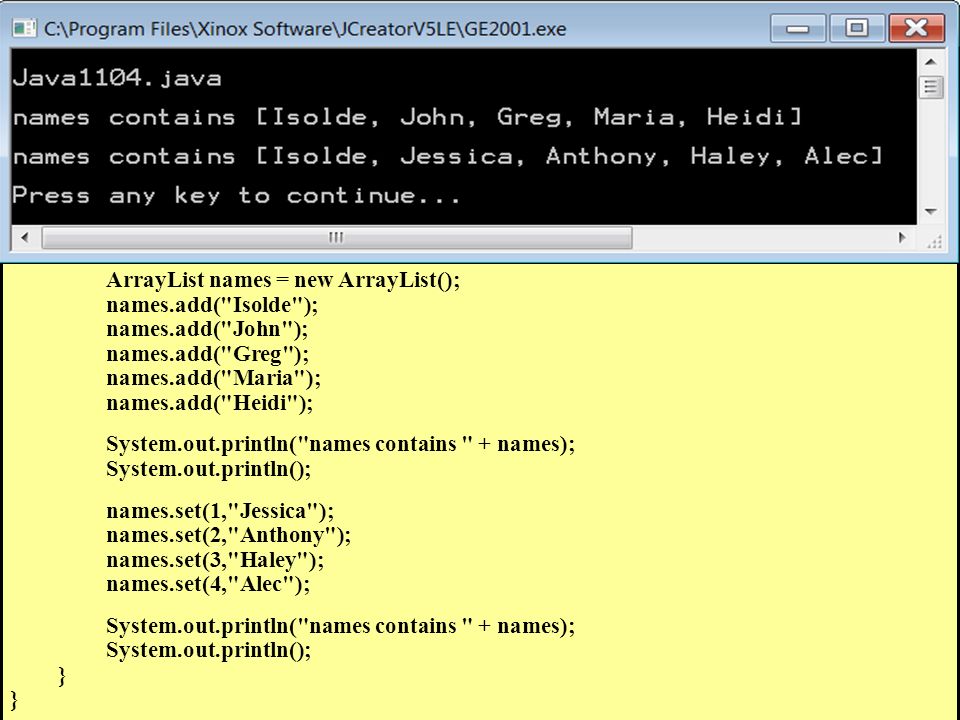Click the output line ending with Heidi]
Viewport: 960px width, 720px height.
pyautogui.click(x=407, y=117)
